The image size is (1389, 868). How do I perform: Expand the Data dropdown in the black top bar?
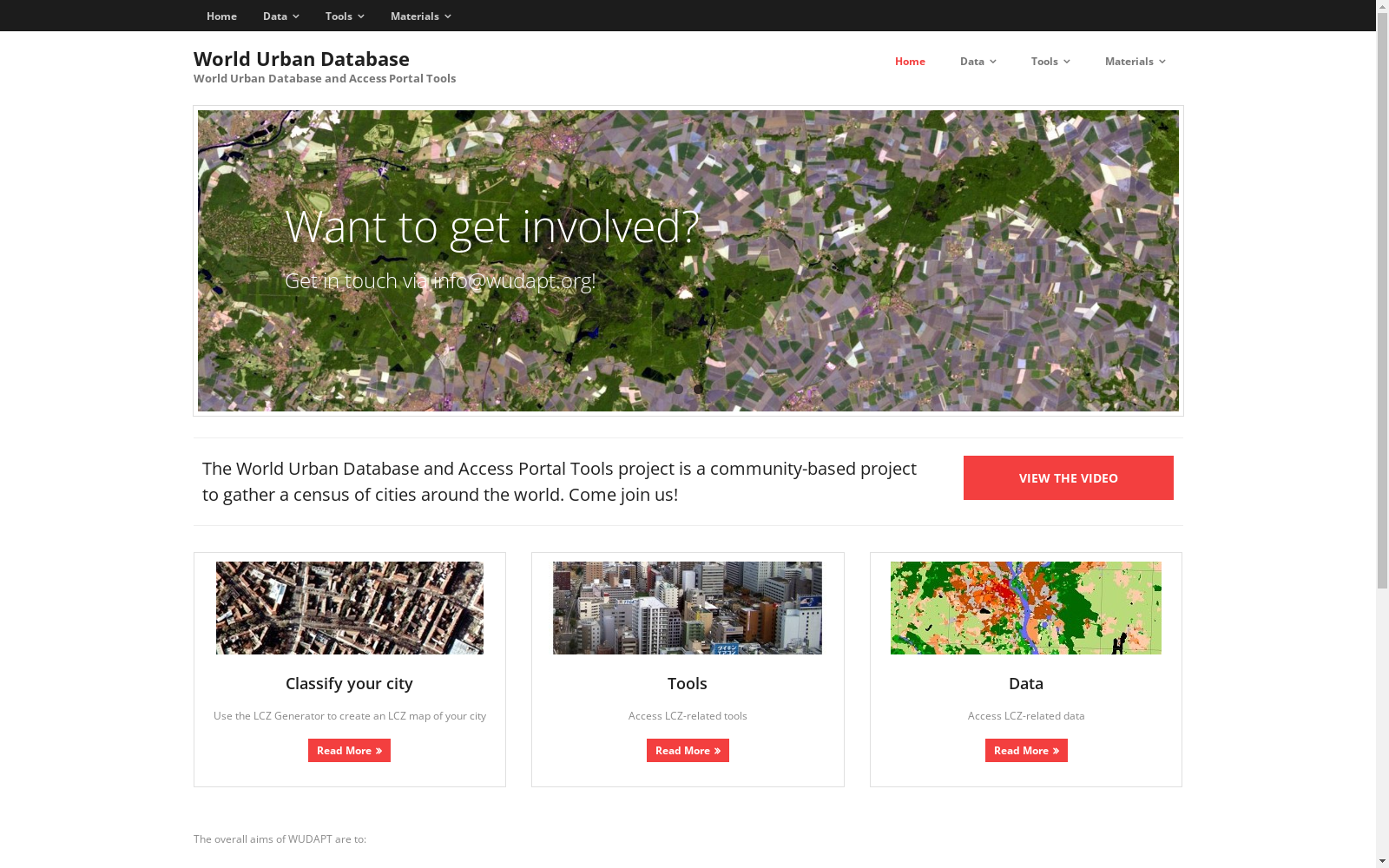pos(280,16)
